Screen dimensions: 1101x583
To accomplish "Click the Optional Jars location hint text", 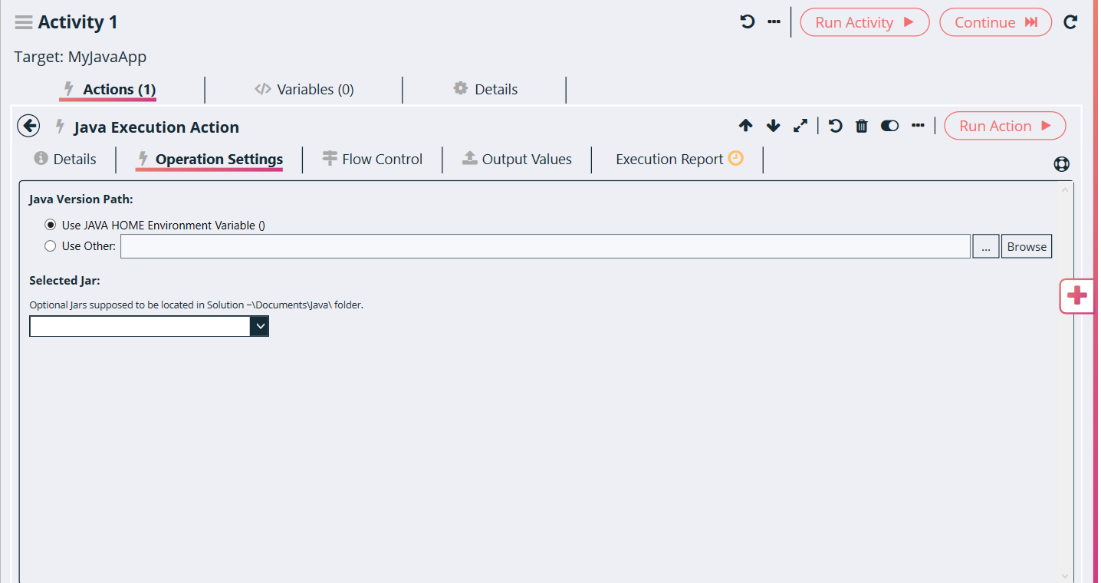I will coord(197,305).
